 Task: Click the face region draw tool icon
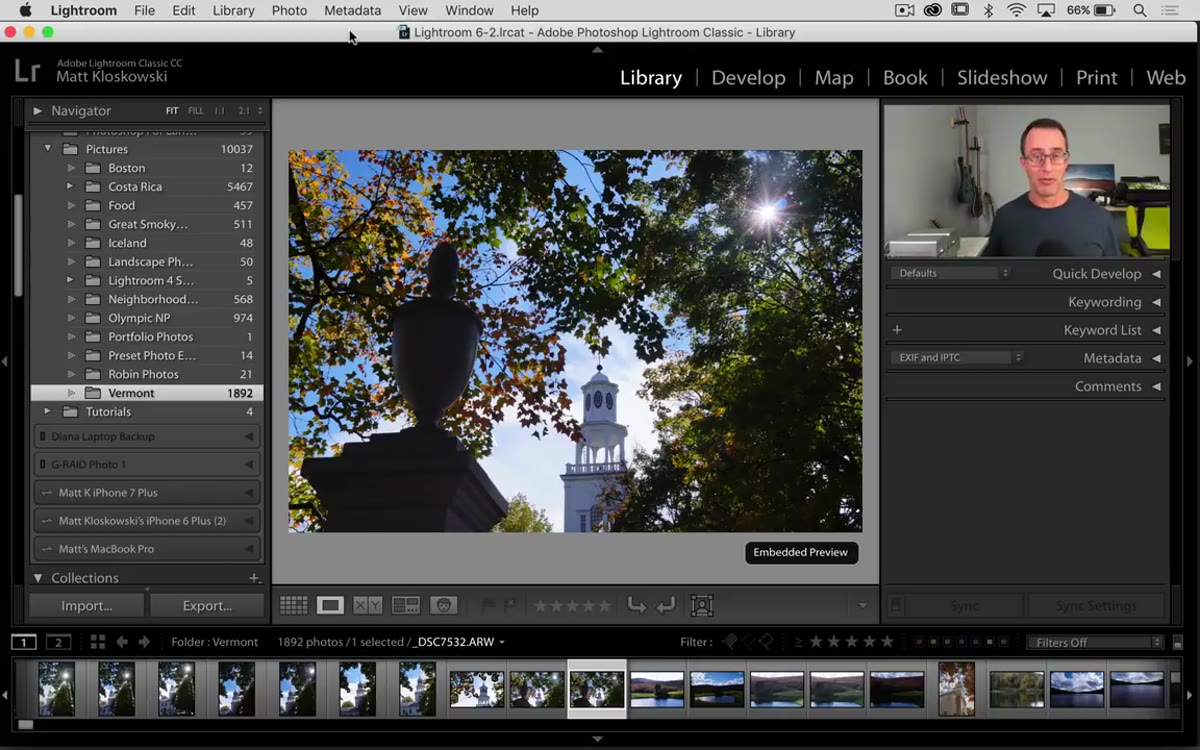coord(702,605)
